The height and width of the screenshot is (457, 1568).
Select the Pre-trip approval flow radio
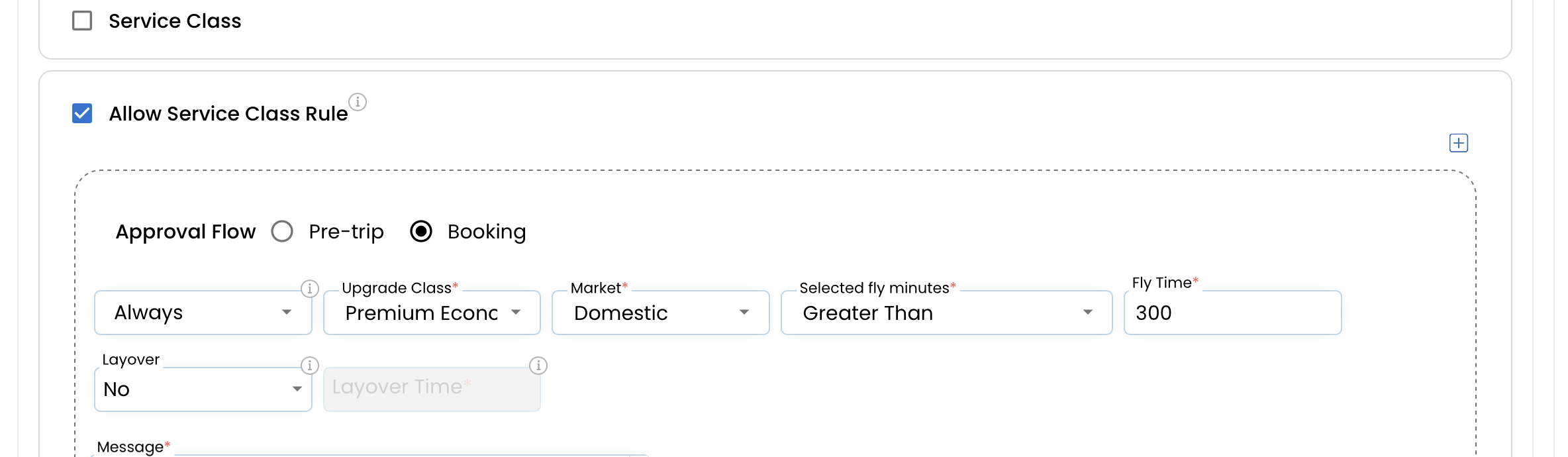coord(282,231)
